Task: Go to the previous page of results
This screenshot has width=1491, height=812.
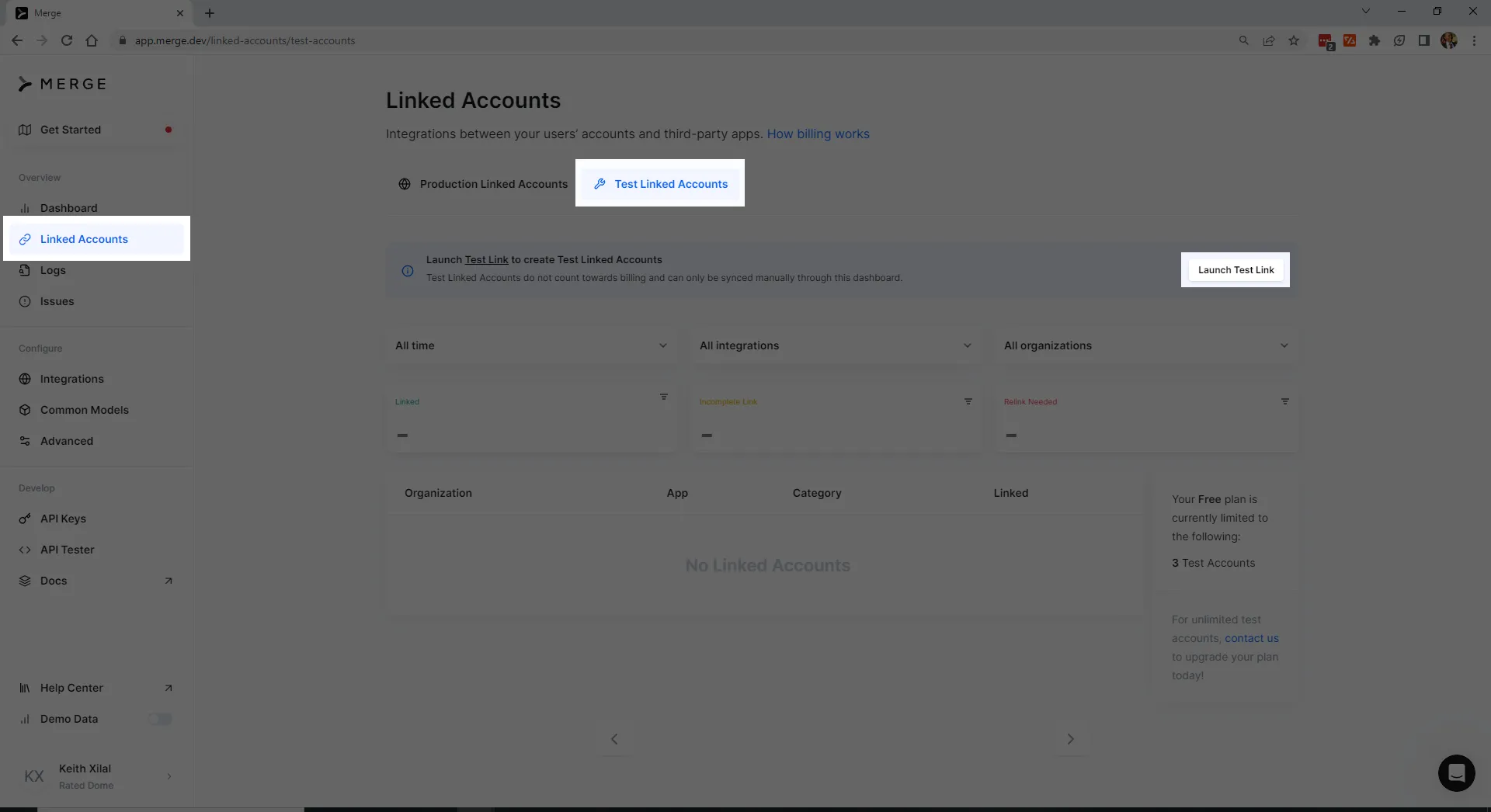Action: (614, 739)
